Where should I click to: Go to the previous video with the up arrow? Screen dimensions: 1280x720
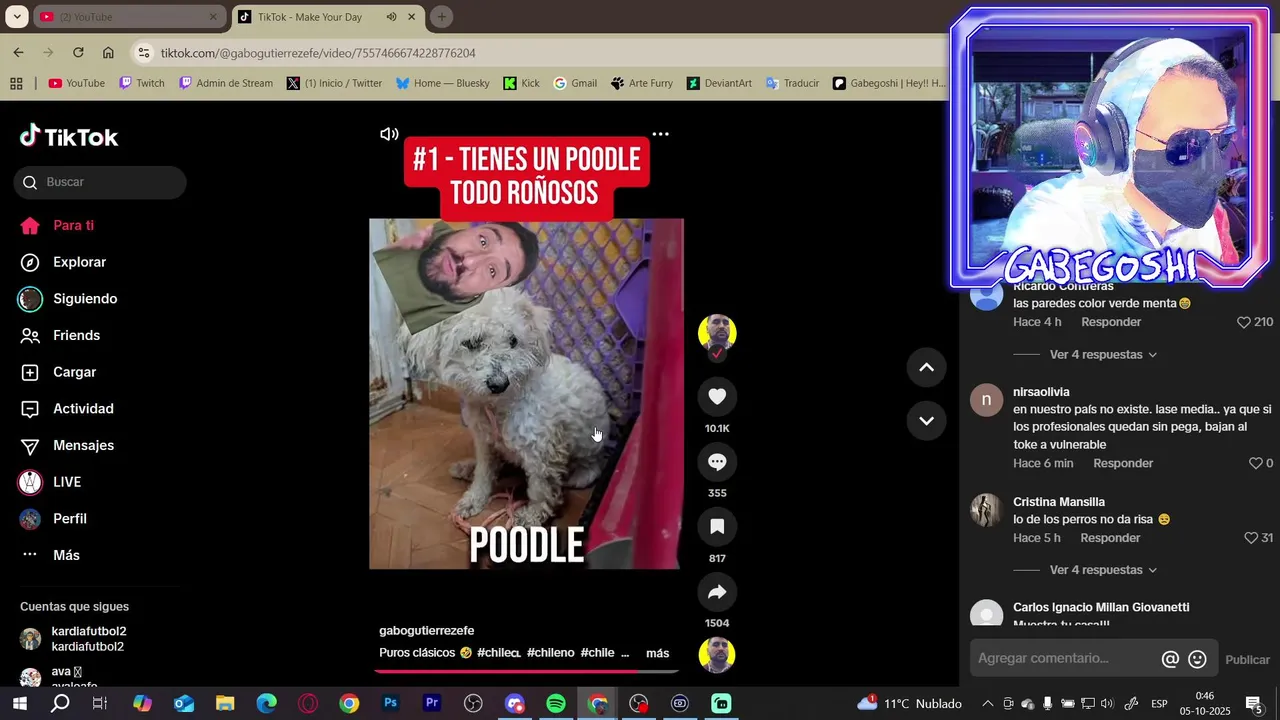click(x=926, y=368)
